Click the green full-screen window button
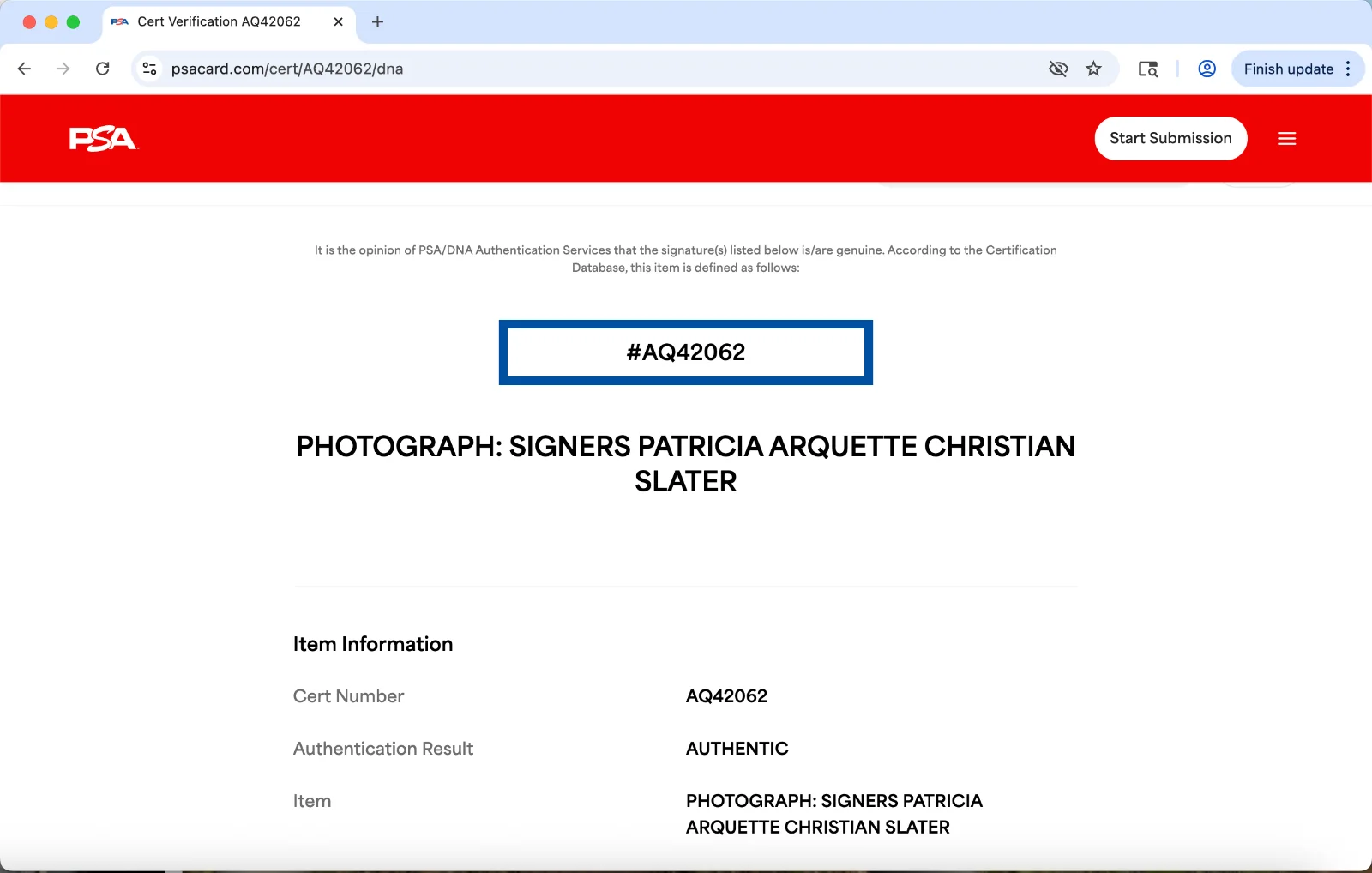 pos(74,22)
